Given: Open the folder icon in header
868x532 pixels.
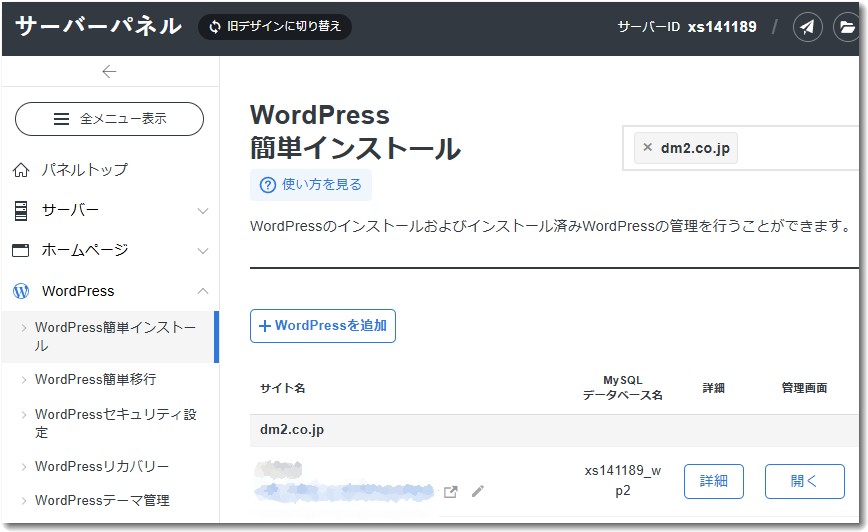Looking at the screenshot, I should 846,27.
